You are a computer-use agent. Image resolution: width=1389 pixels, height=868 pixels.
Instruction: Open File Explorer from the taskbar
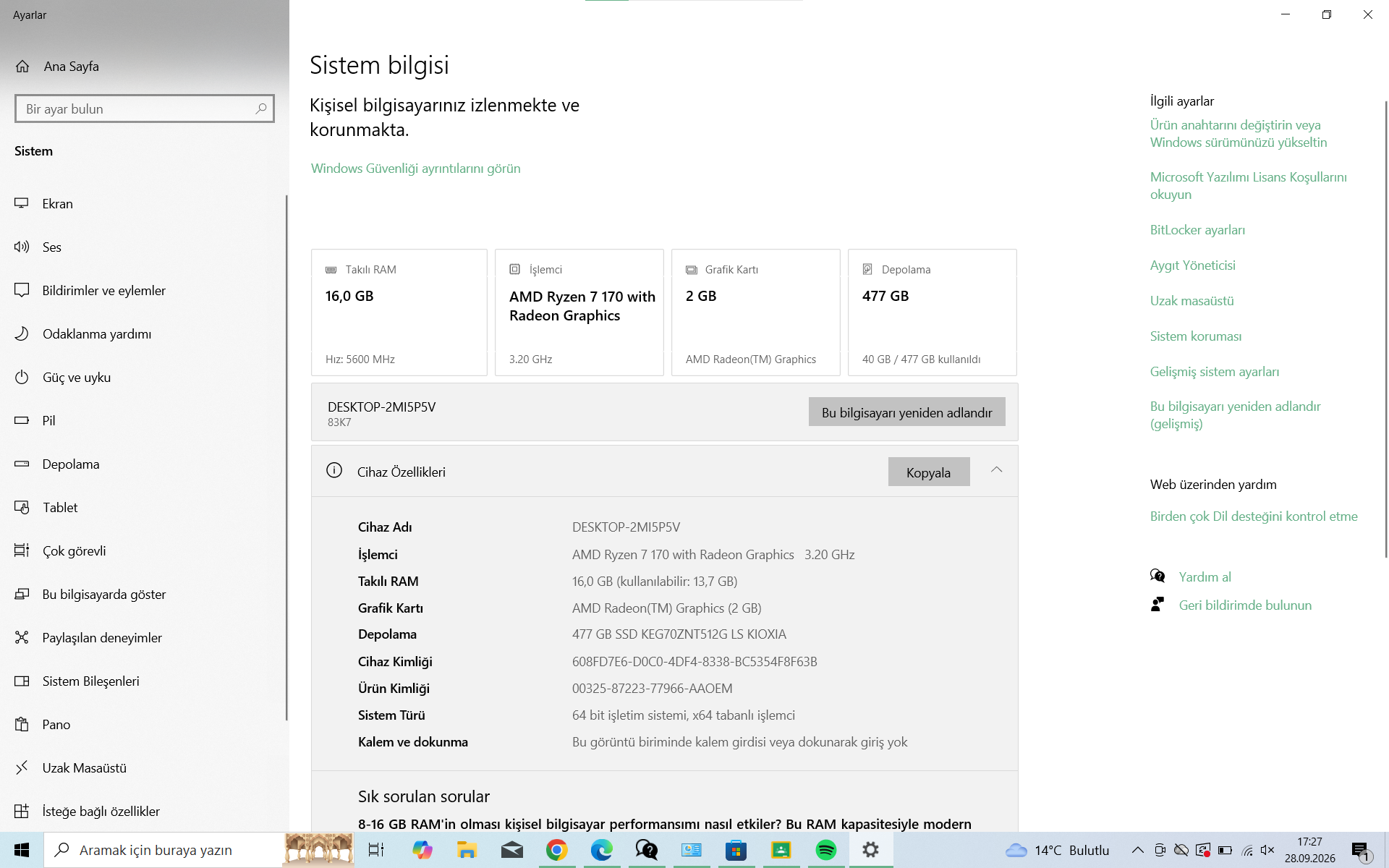(467, 850)
